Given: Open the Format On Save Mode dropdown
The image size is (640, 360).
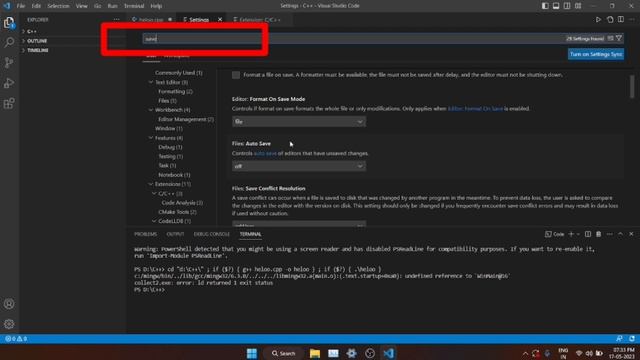Looking at the screenshot, I should coord(299,122).
